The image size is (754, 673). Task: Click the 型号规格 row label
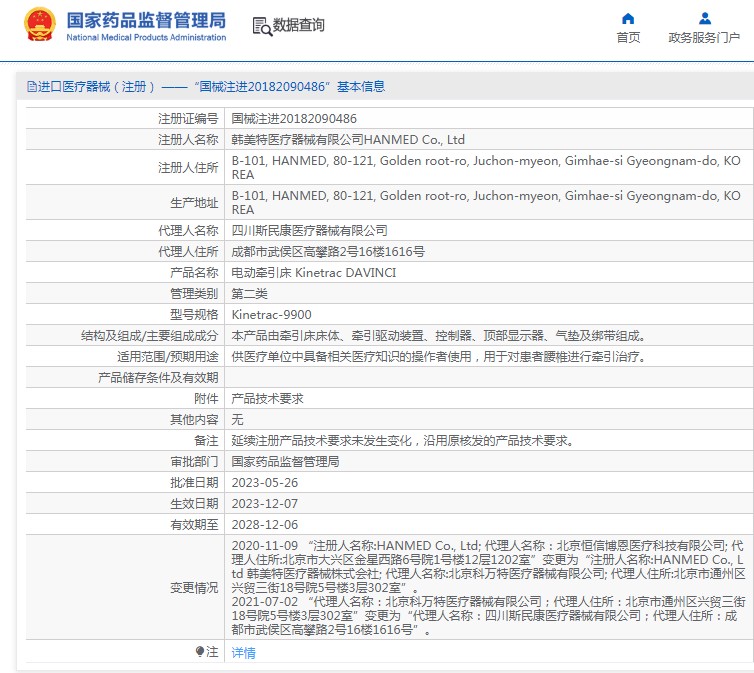(x=194, y=315)
